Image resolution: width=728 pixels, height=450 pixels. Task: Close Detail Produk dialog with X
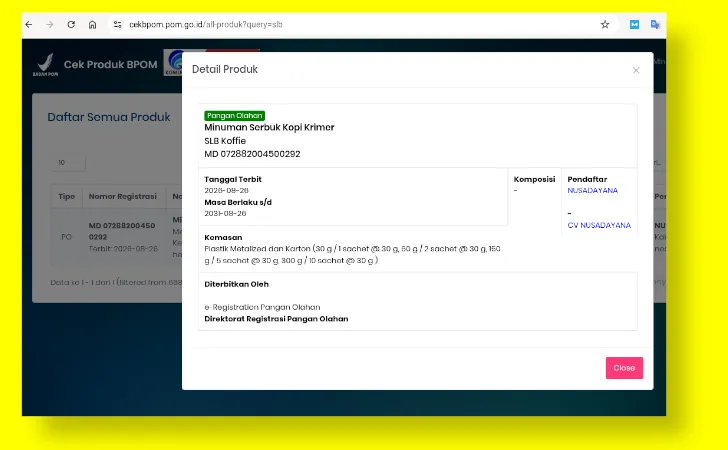pos(636,70)
